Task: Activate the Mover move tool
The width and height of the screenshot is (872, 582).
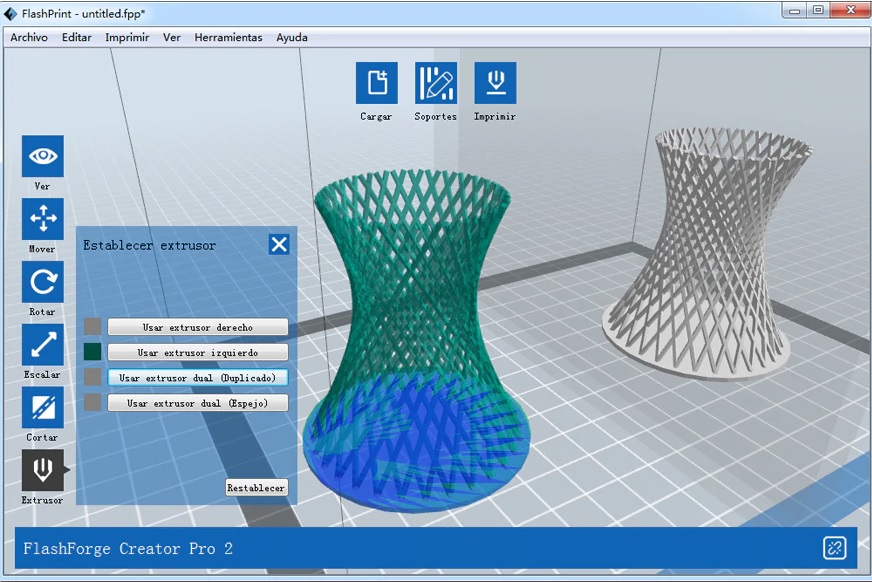Action: click(x=43, y=218)
